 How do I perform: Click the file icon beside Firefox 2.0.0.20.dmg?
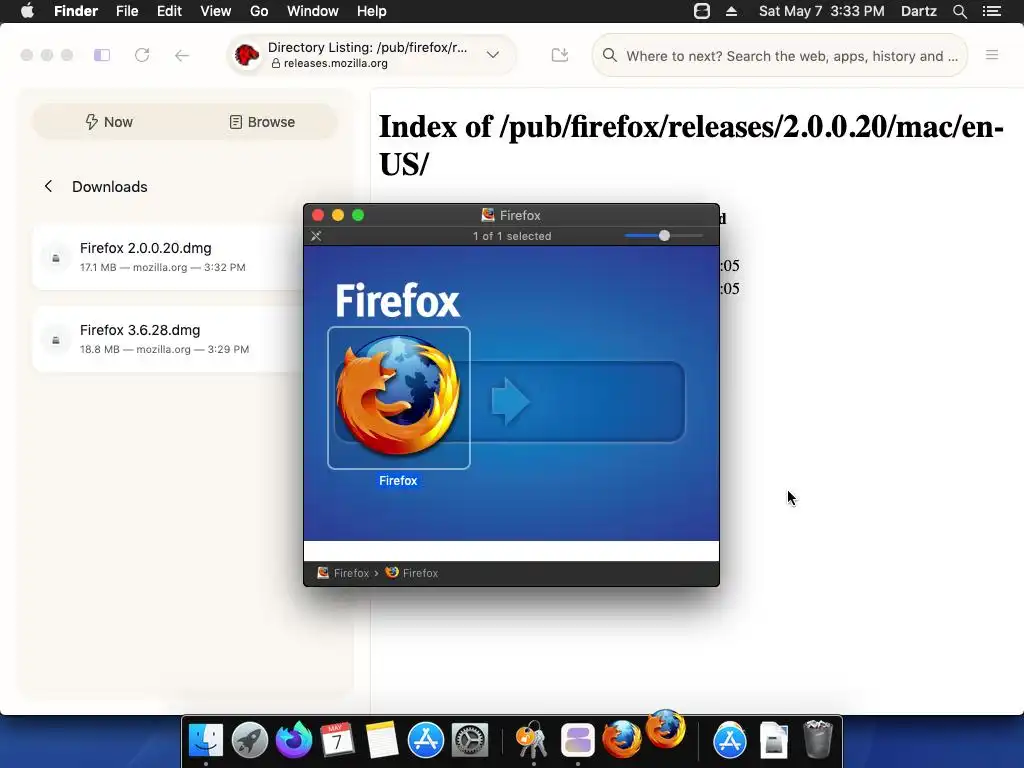pyautogui.click(x=56, y=258)
